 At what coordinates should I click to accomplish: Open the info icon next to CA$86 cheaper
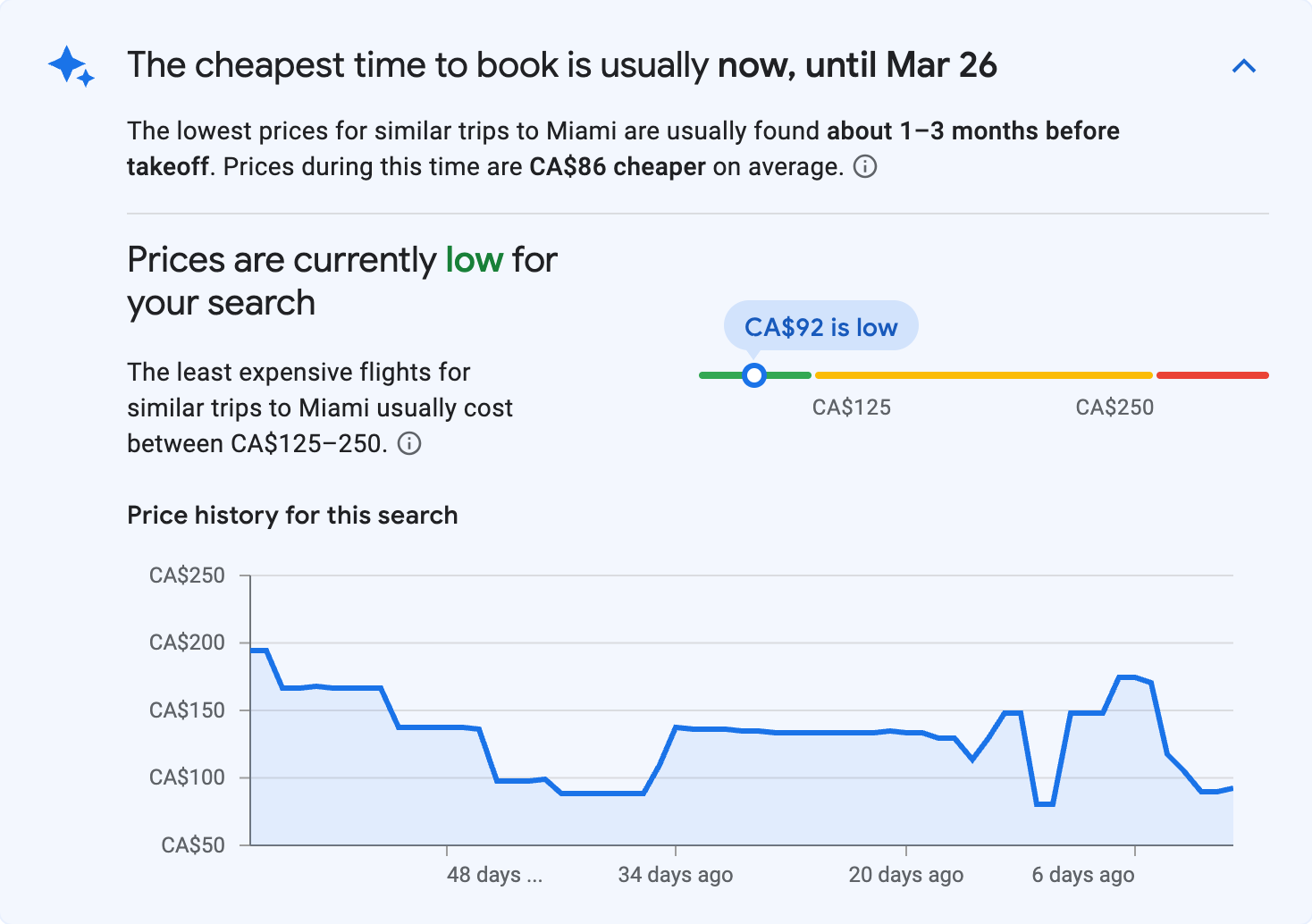point(865,167)
